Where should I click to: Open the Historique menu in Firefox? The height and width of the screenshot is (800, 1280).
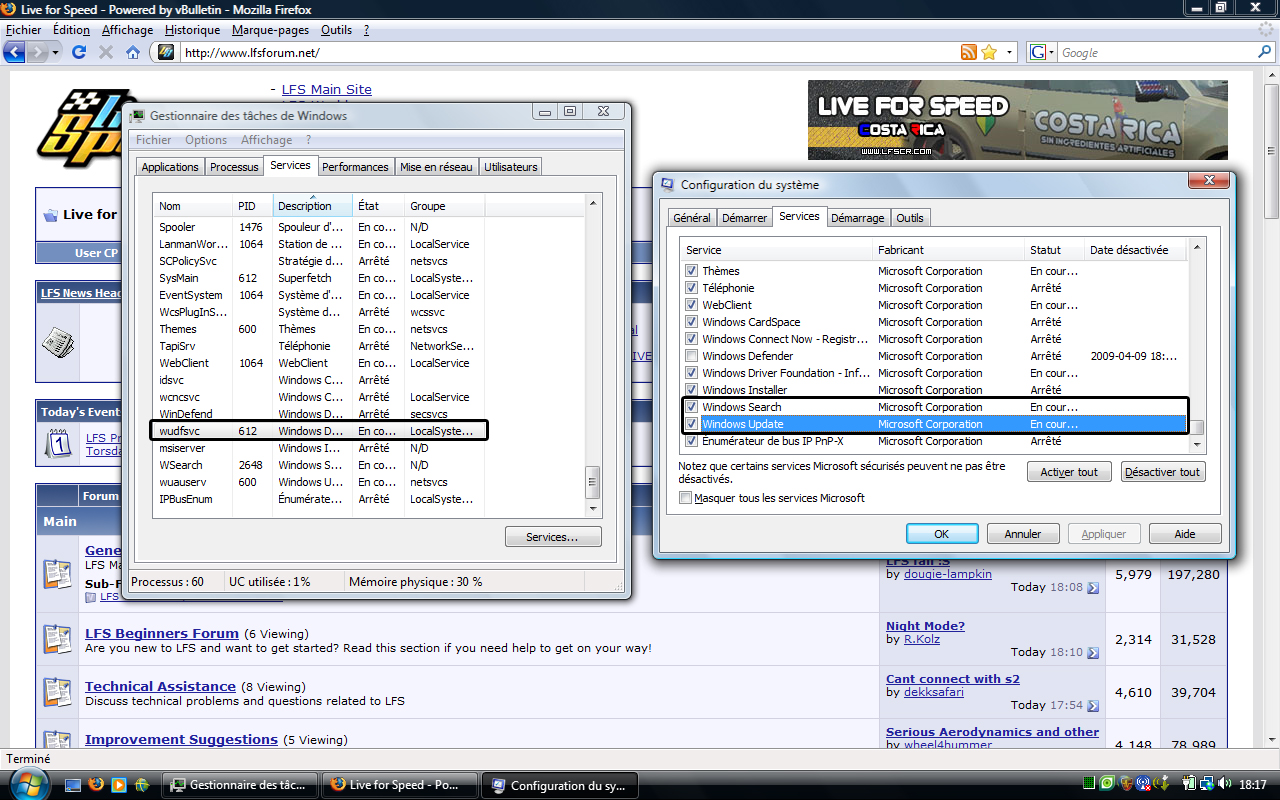tap(192, 30)
